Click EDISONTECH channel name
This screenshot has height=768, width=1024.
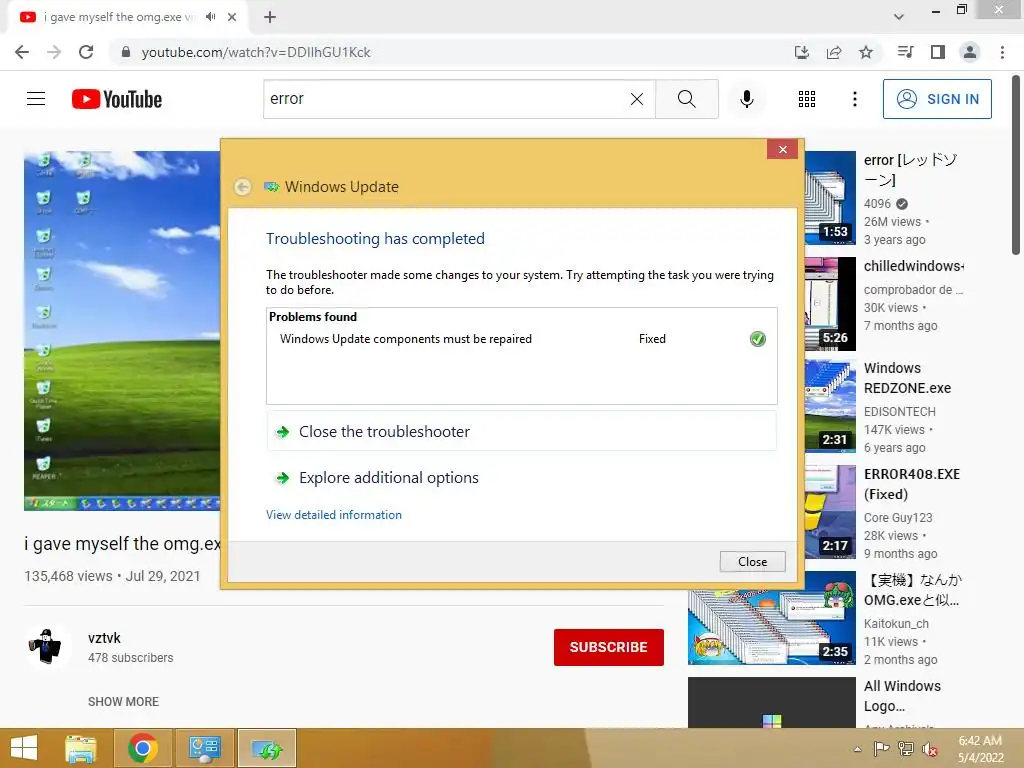click(x=899, y=411)
